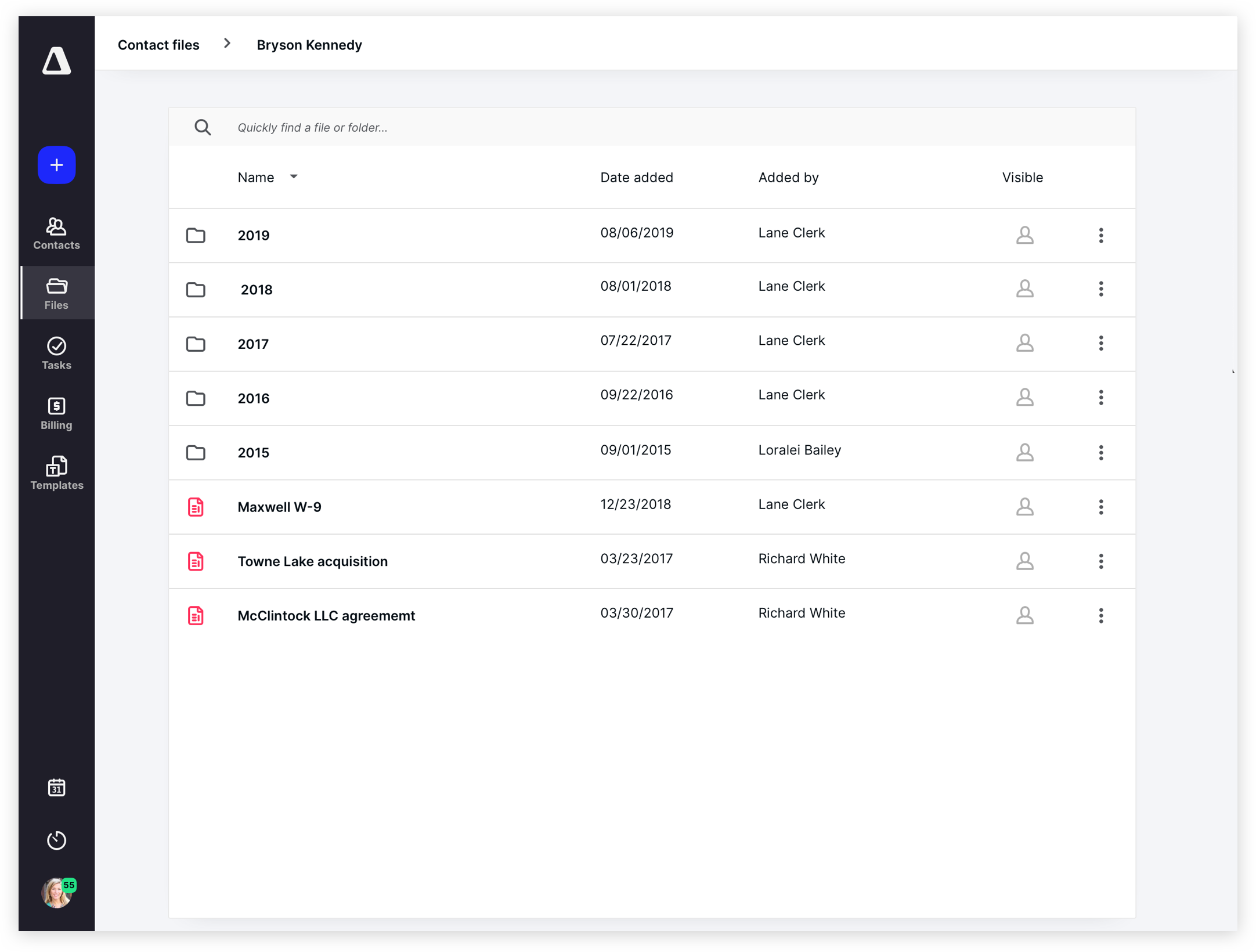Screen dimensions: 1256x952
Task: Open the Towne Lake acquisition file name
Action: tap(312, 561)
